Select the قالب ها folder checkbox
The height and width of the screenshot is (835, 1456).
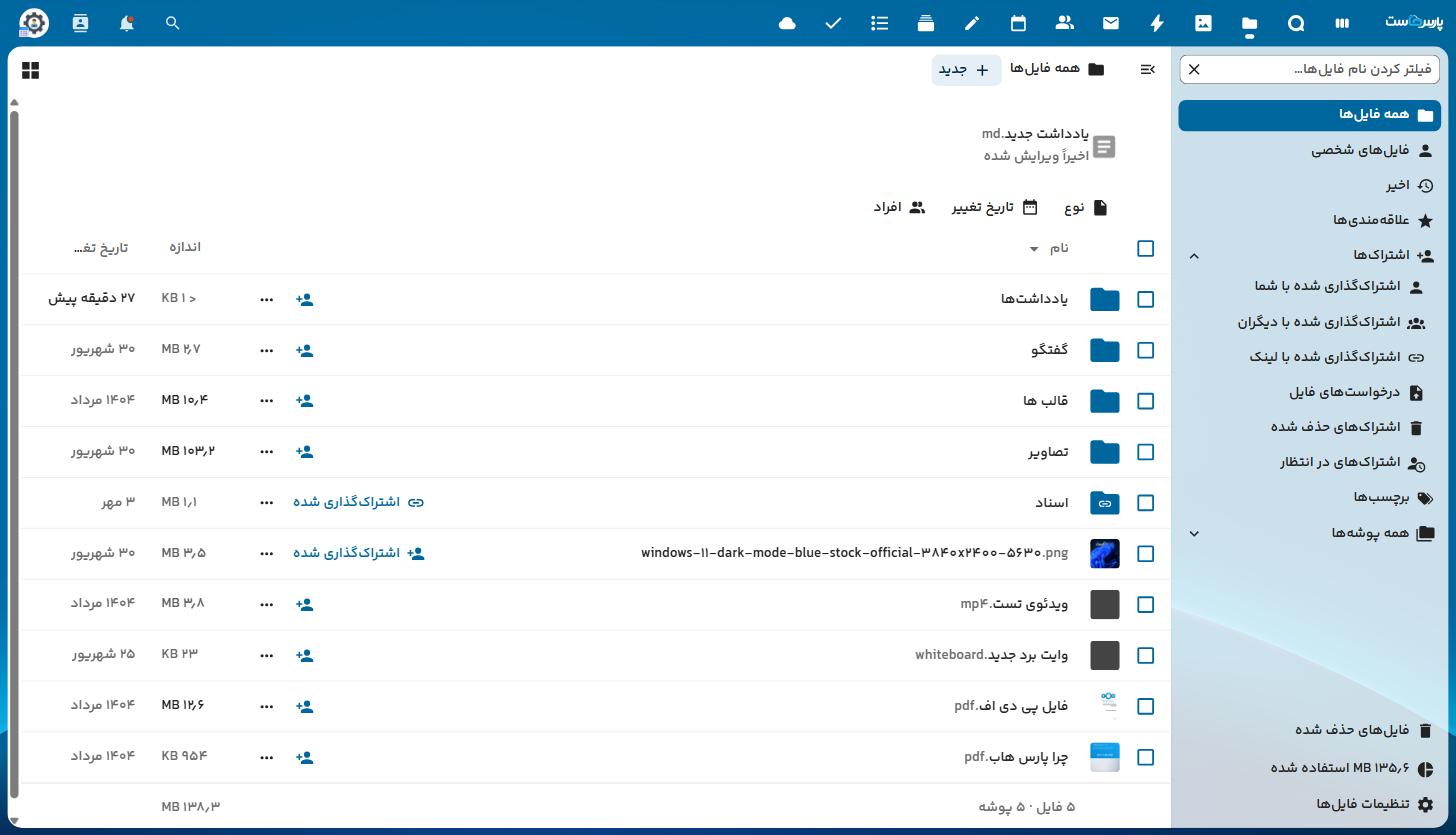[1146, 401]
